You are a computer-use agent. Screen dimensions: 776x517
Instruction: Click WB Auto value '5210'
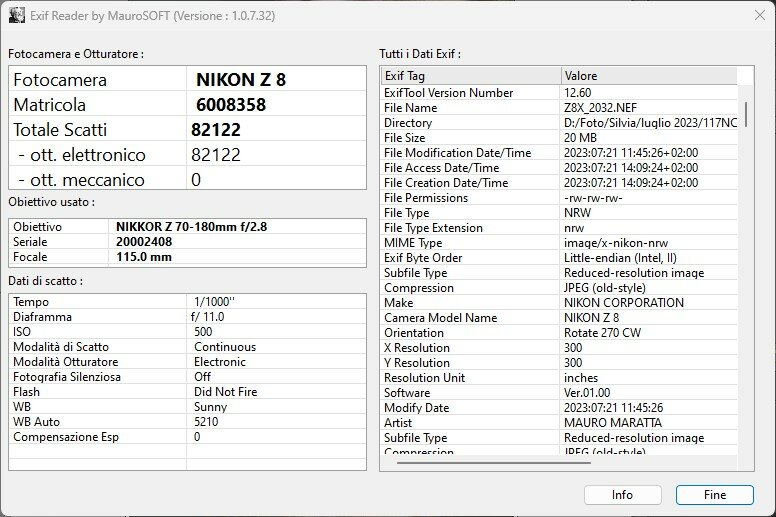(x=206, y=422)
